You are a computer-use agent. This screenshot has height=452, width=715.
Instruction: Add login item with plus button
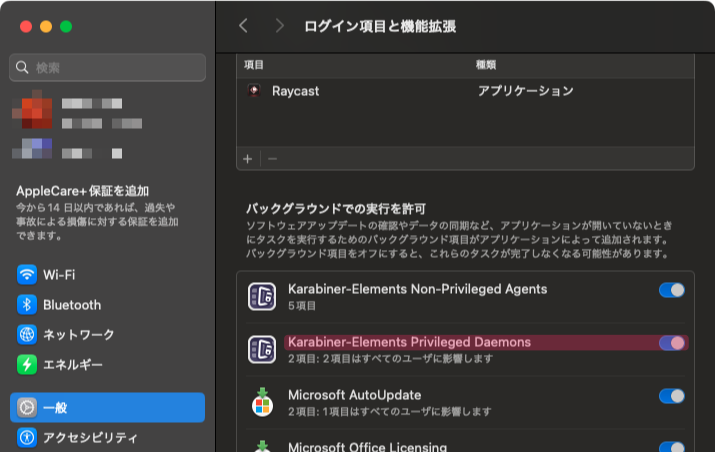[248, 159]
